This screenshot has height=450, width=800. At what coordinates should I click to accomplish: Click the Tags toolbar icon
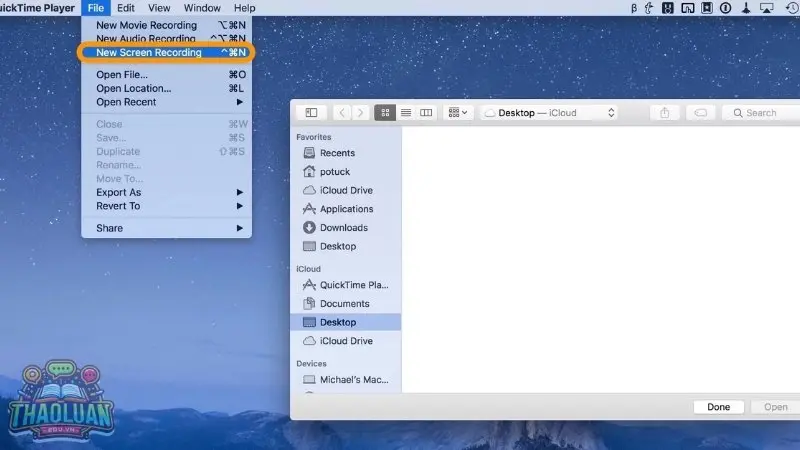coord(701,113)
